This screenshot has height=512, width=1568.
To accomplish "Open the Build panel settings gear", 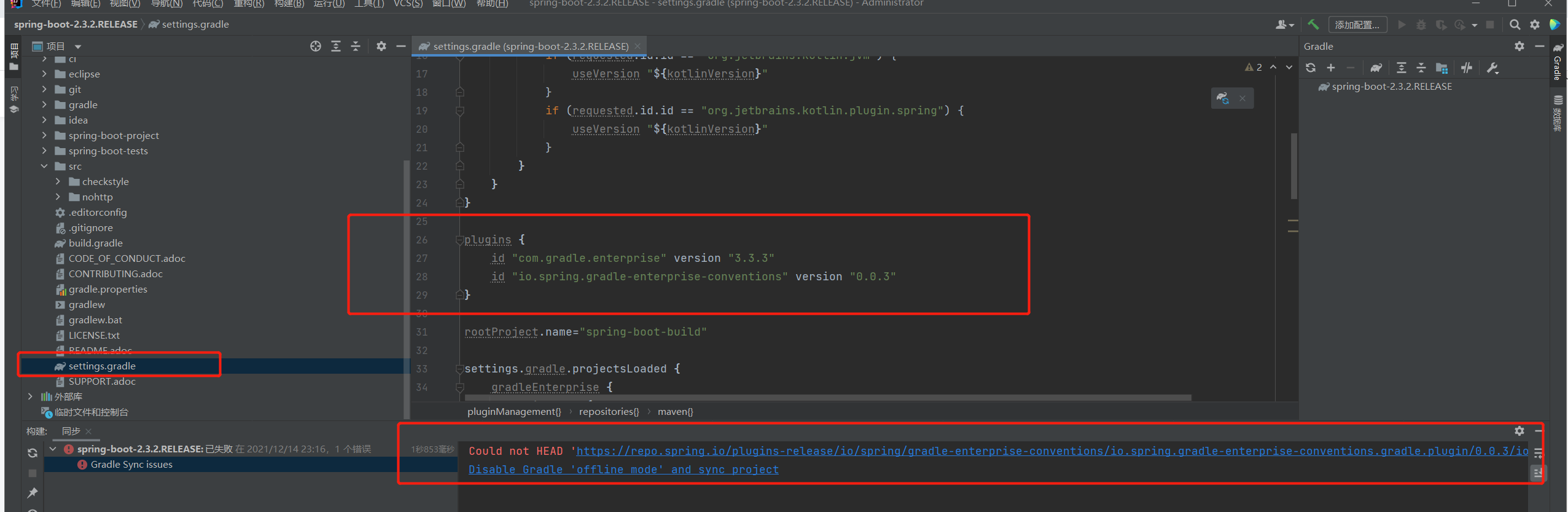I will pyautogui.click(x=1519, y=431).
